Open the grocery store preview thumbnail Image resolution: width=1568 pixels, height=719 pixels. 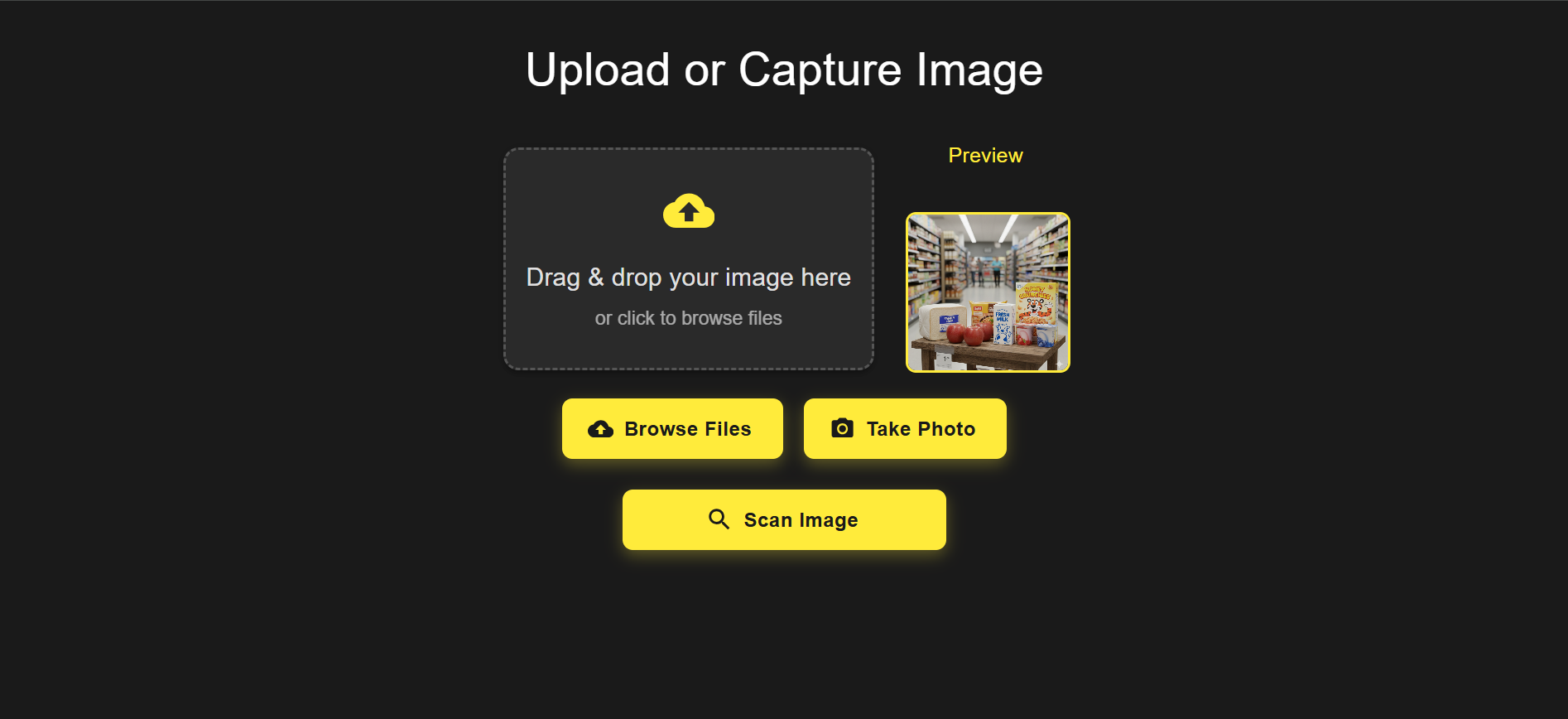click(988, 292)
